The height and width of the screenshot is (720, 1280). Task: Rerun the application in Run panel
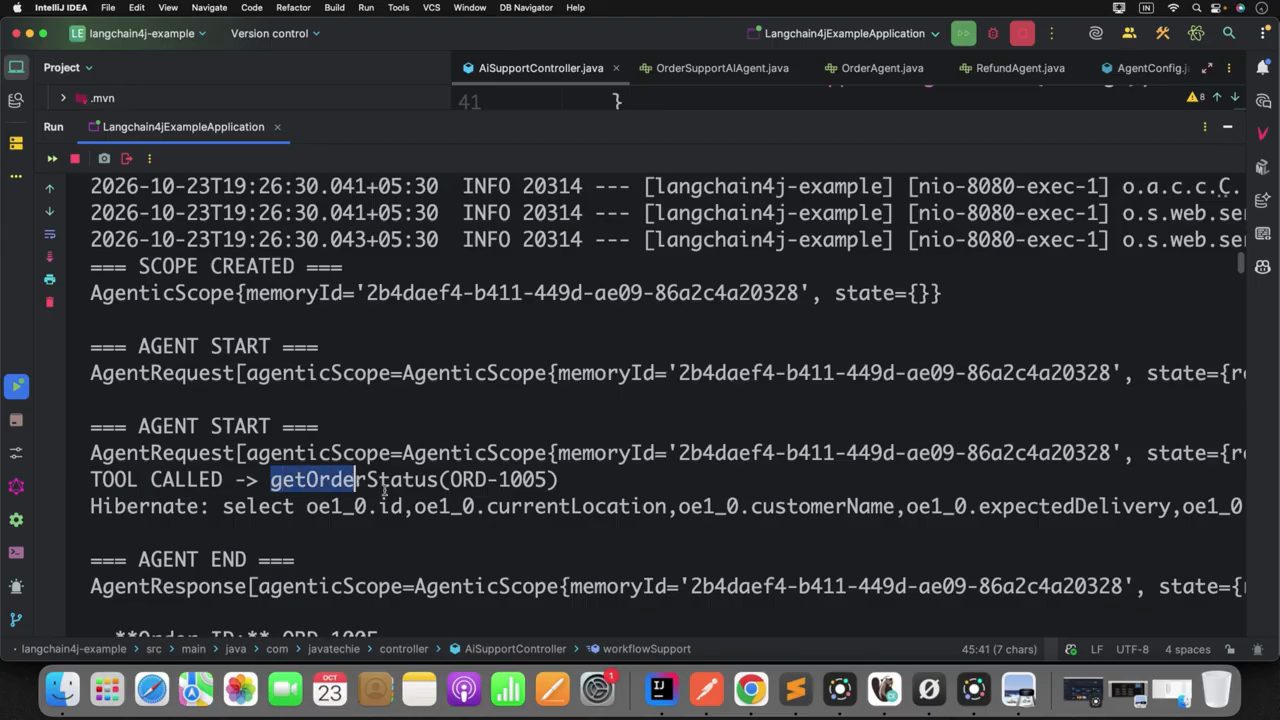click(52, 158)
